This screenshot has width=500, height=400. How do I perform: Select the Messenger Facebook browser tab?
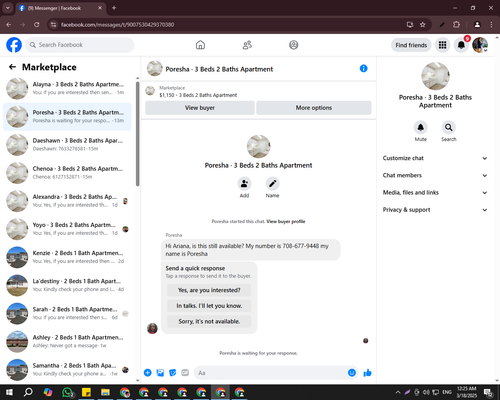61,8
